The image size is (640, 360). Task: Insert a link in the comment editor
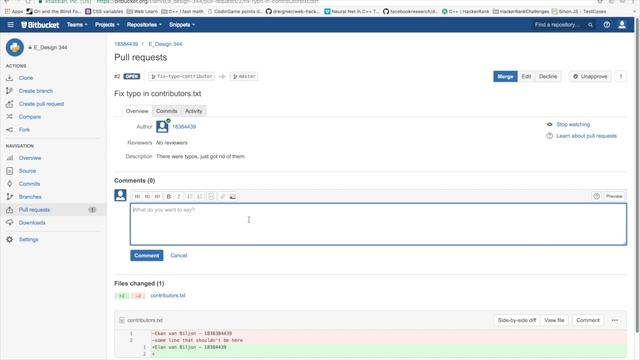[x=222, y=196]
